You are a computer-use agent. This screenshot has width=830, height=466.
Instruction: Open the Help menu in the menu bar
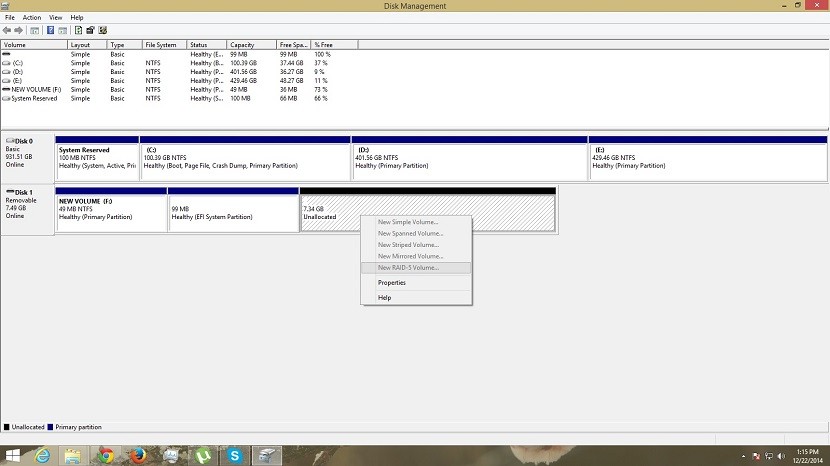point(77,17)
